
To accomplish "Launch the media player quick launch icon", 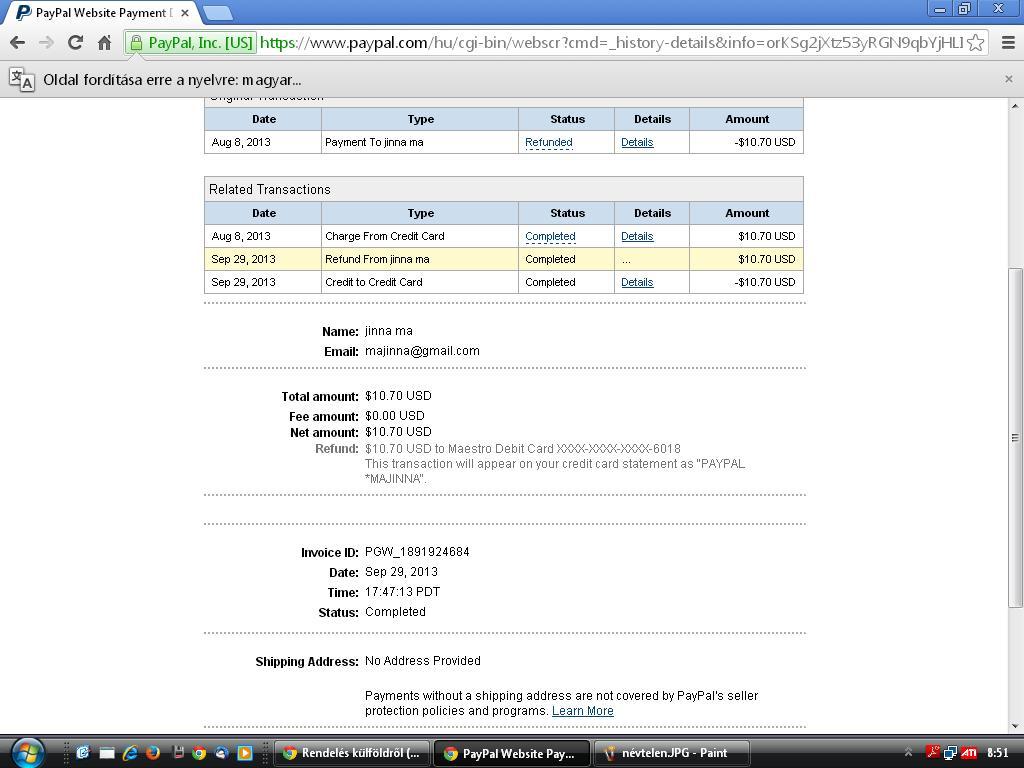I will [x=245, y=753].
